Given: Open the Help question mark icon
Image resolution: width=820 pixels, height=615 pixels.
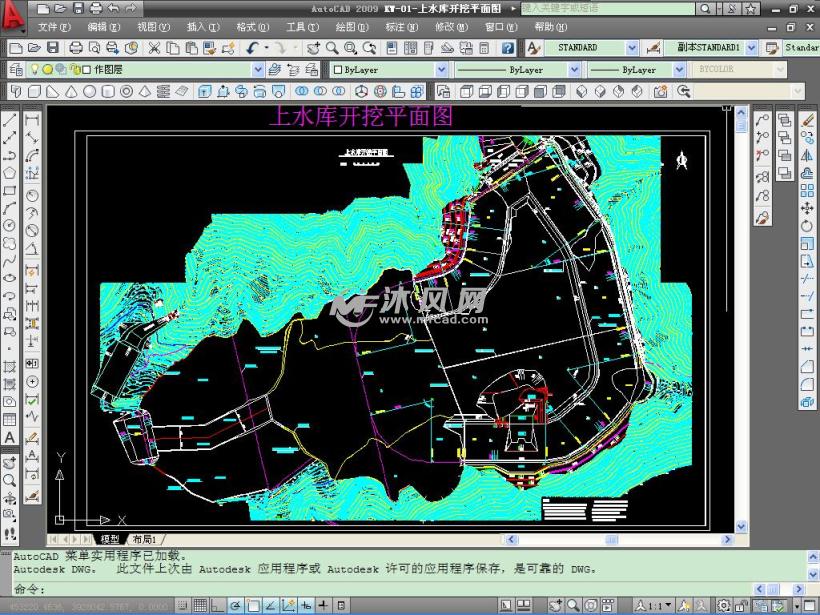Looking at the screenshot, I should coord(508,47).
